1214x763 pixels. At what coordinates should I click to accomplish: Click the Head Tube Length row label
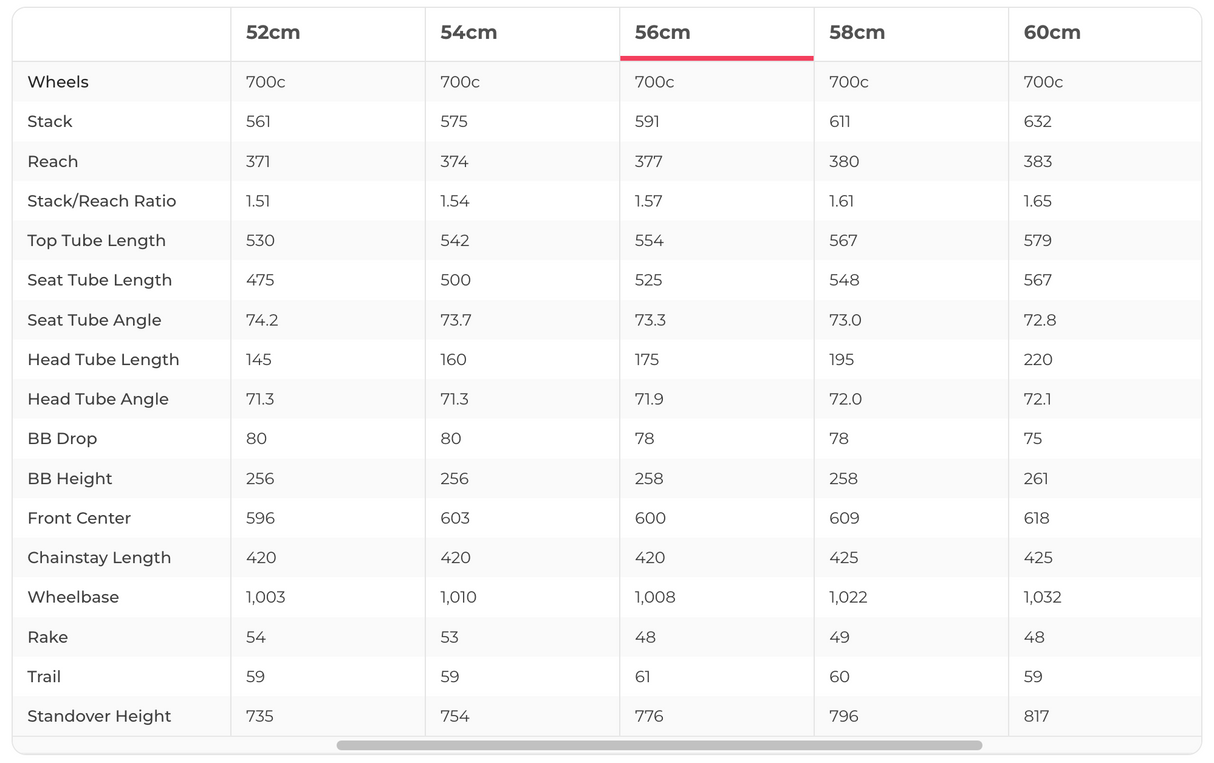(x=103, y=360)
